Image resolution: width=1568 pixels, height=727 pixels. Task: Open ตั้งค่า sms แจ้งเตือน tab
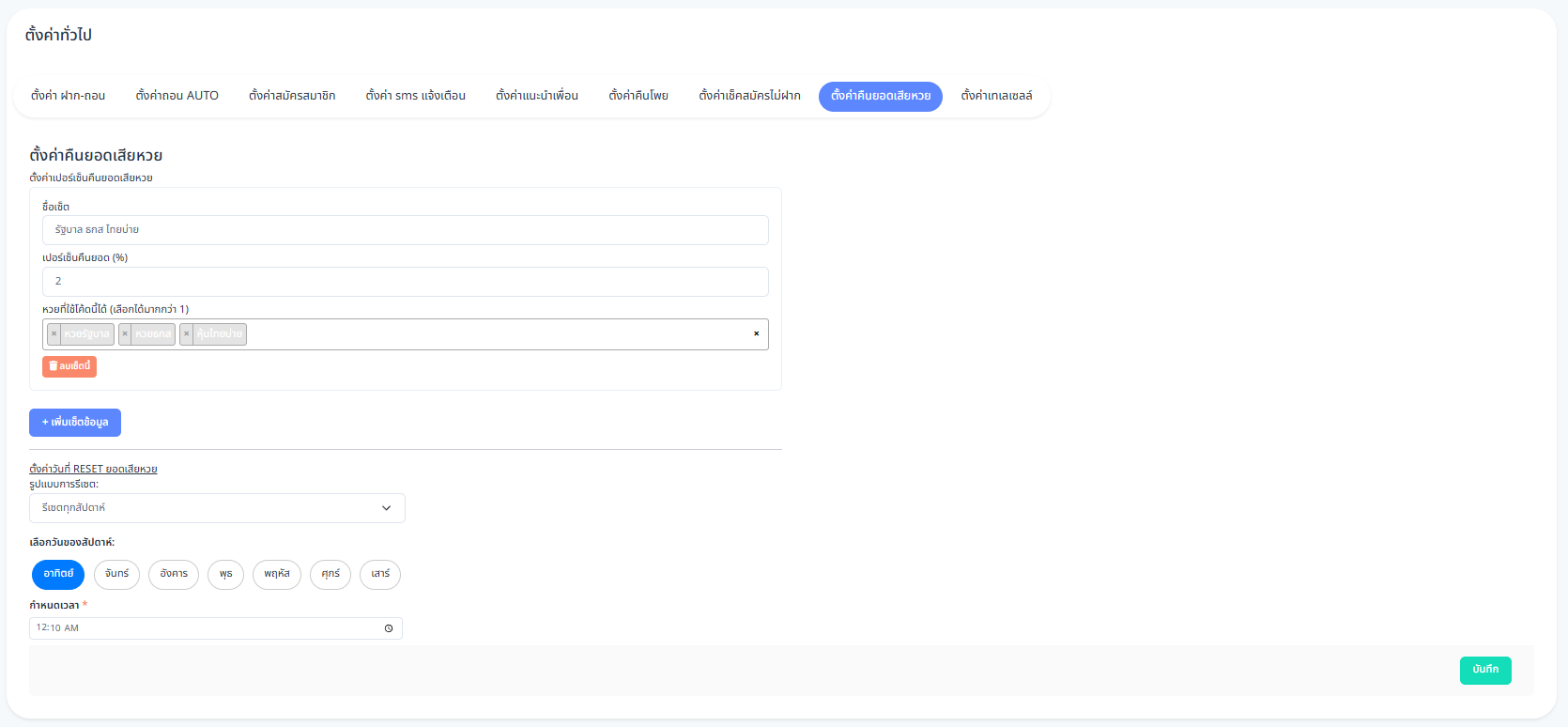(x=415, y=96)
